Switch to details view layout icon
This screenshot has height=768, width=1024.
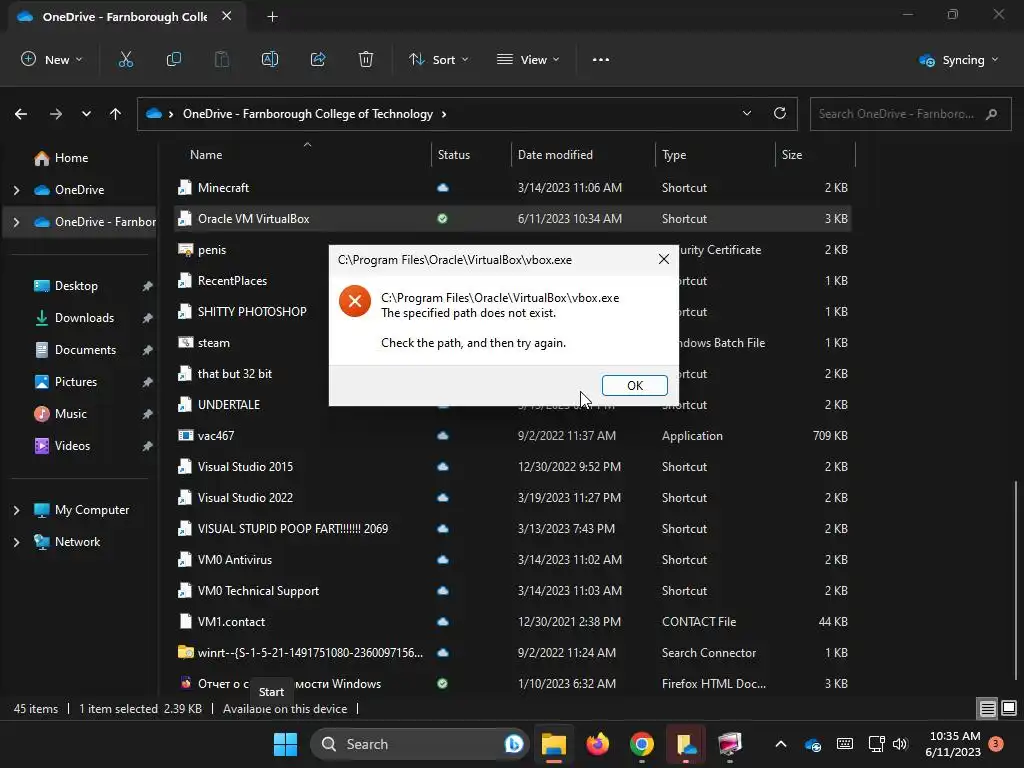click(x=987, y=708)
